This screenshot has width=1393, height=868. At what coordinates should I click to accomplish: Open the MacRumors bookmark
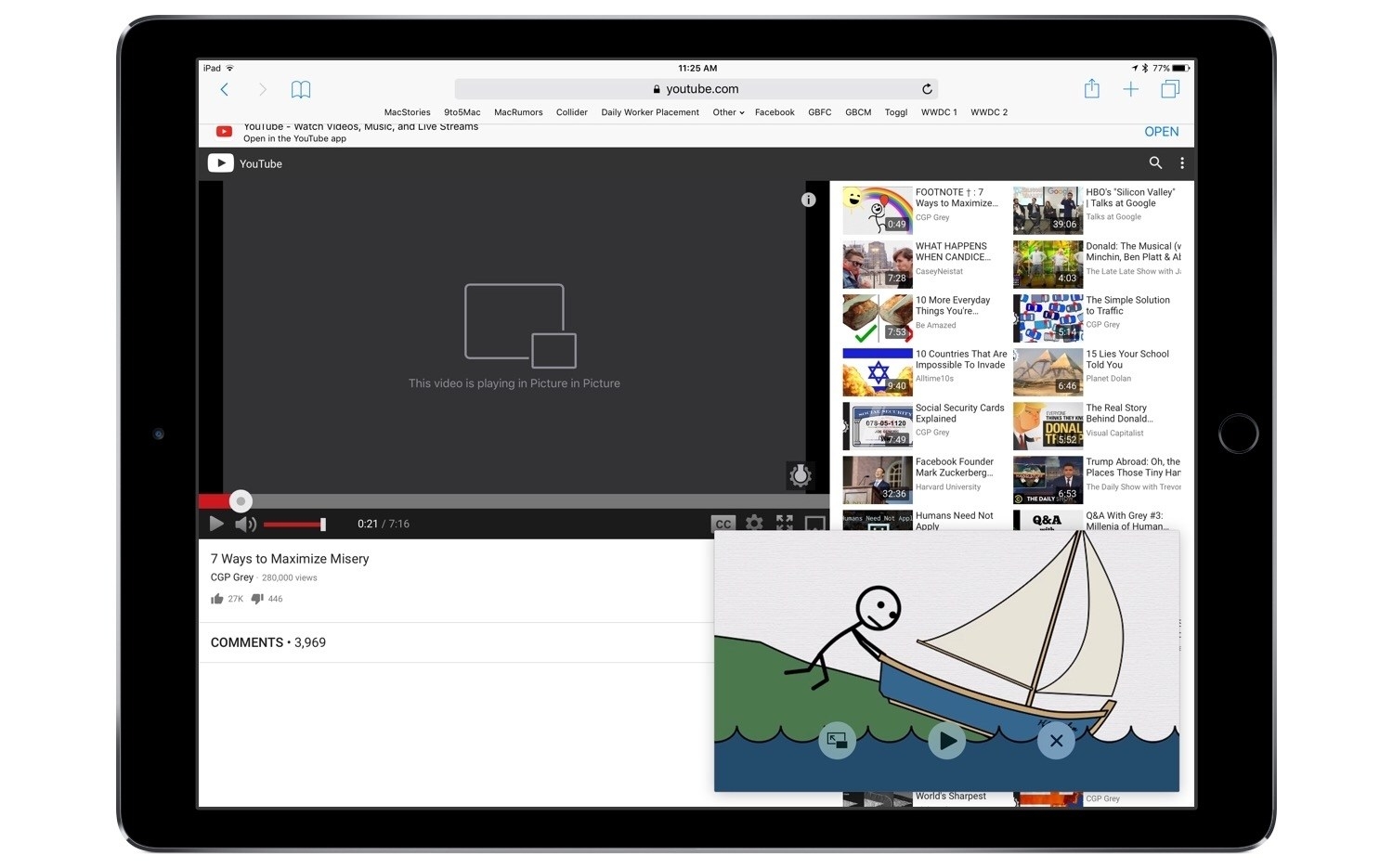(x=517, y=112)
